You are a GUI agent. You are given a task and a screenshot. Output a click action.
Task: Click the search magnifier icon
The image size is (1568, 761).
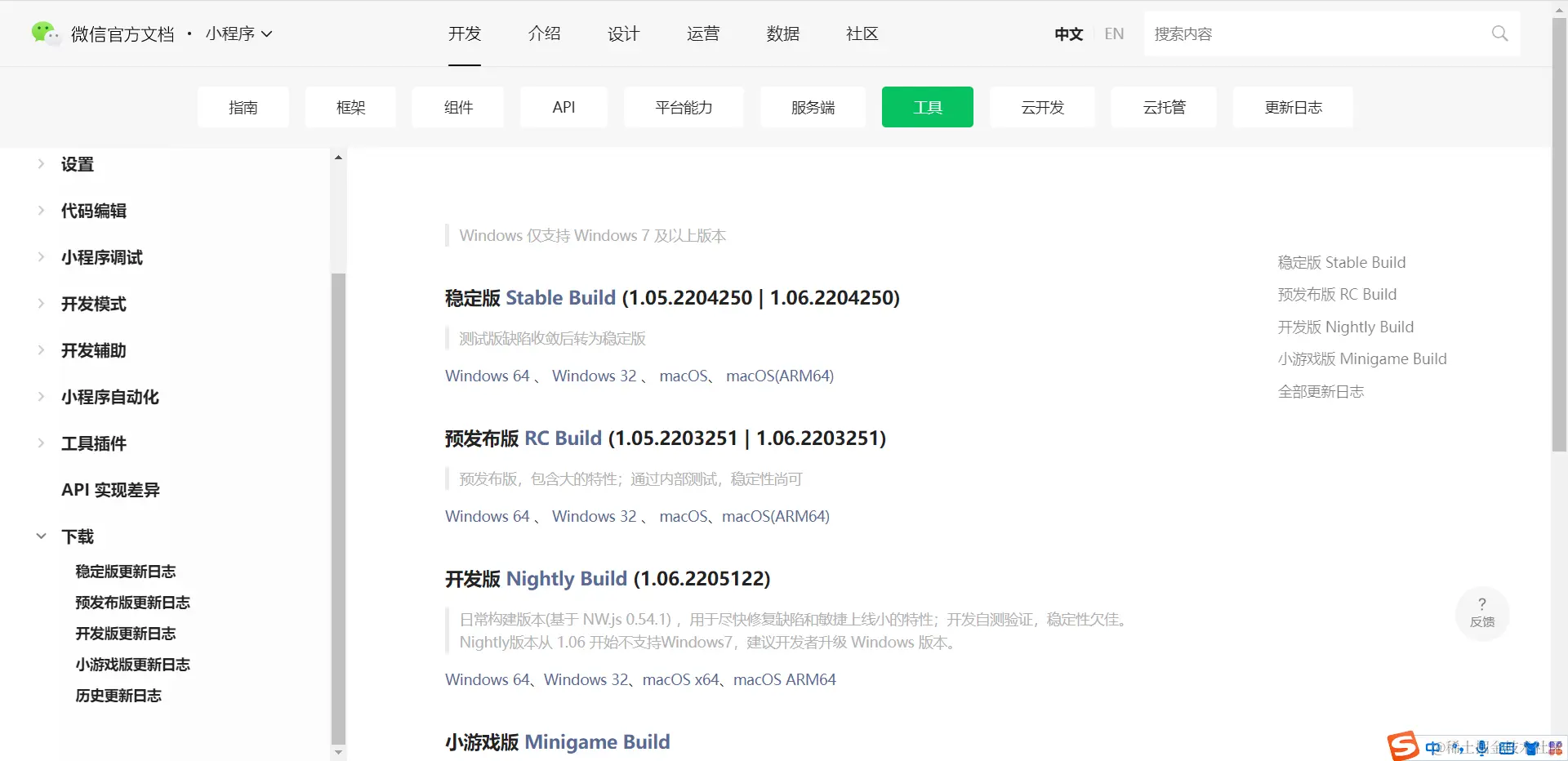coord(1499,33)
